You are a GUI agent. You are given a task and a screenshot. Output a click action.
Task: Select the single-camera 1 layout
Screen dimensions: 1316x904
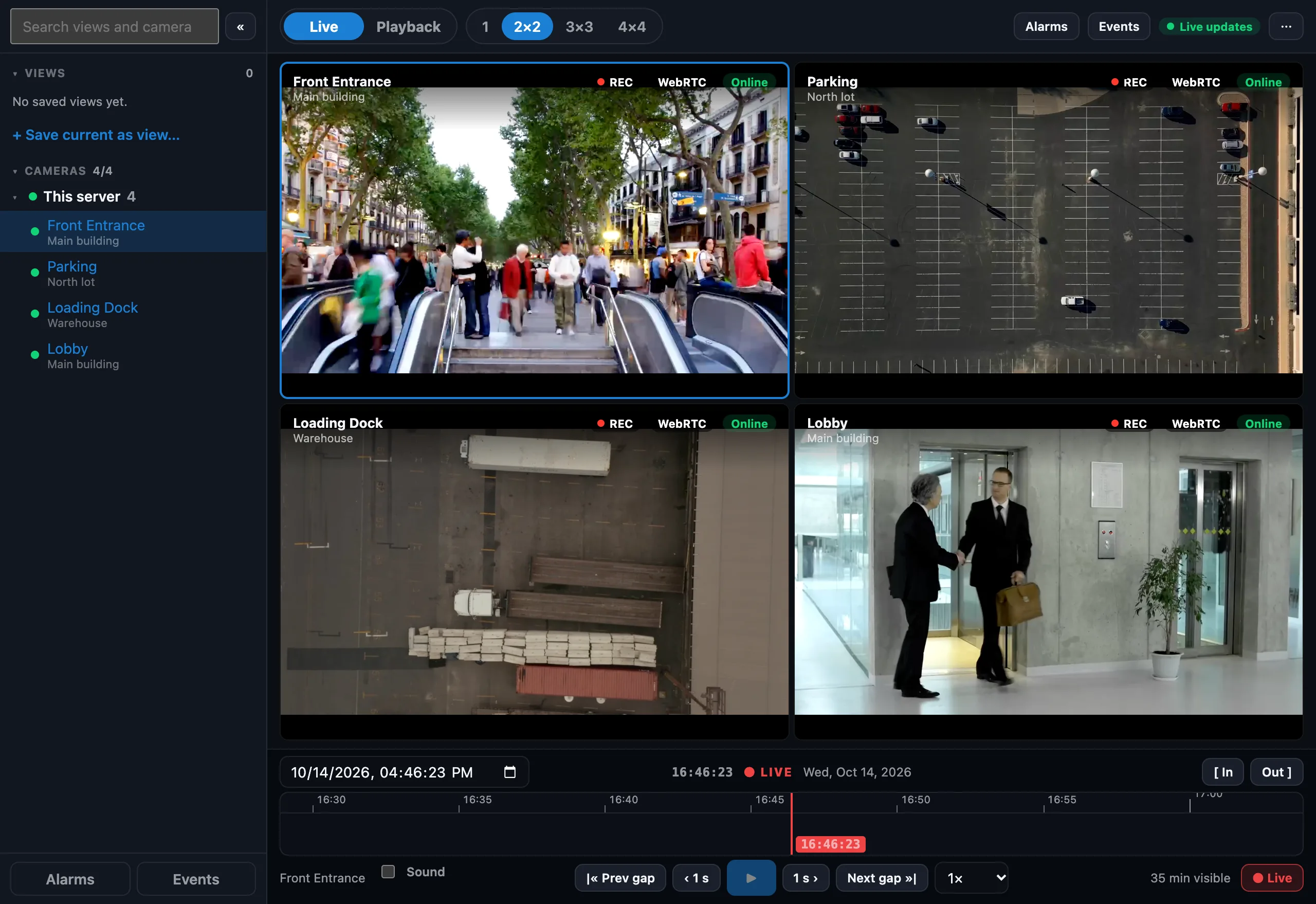(485, 27)
